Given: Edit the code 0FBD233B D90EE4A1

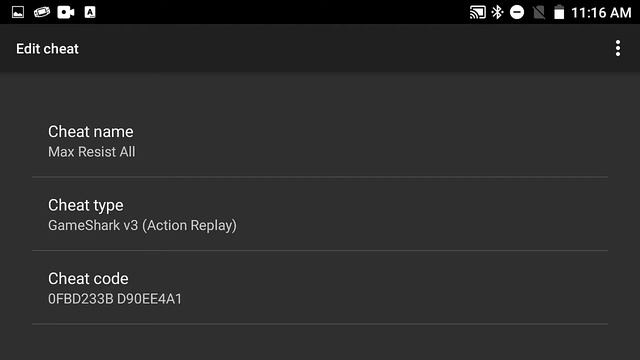Looking at the screenshot, I should (115, 299).
